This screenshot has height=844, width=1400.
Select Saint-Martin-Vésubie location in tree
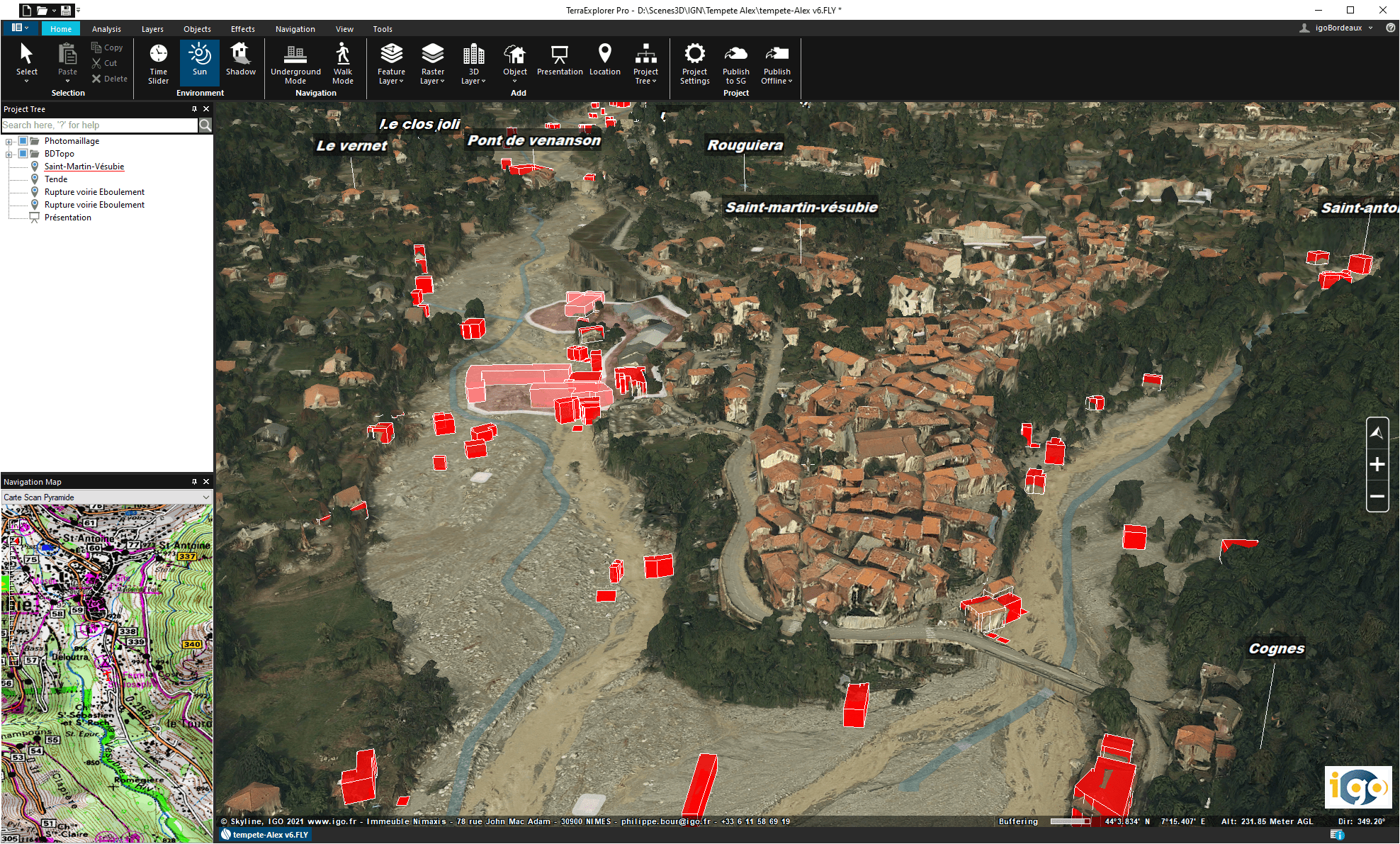(84, 167)
